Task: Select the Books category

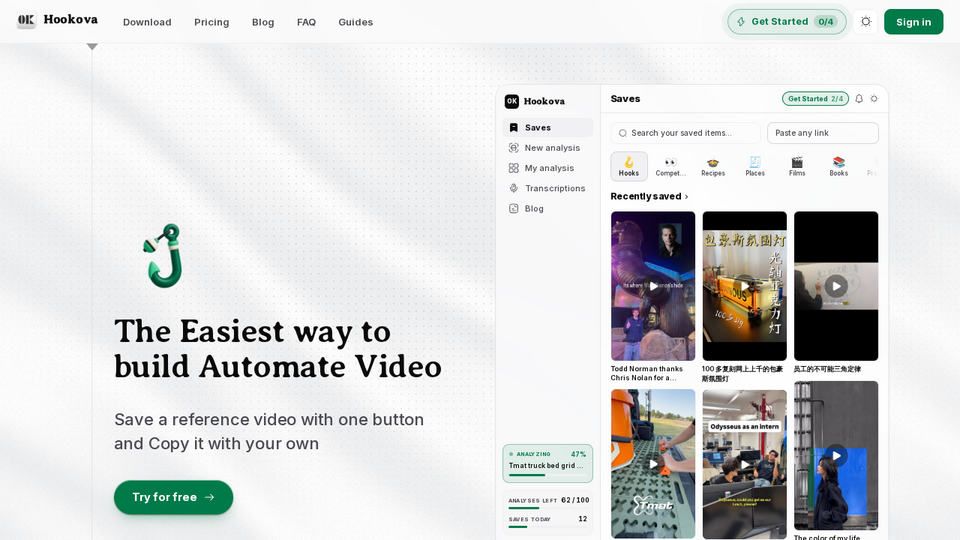Action: pyautogui.click(x=839, y=166)
